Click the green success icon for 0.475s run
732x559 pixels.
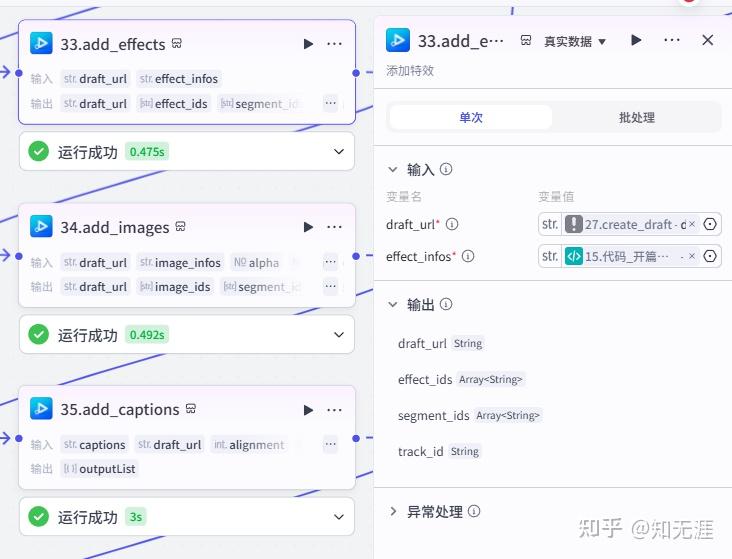click(x=38, y=152)
